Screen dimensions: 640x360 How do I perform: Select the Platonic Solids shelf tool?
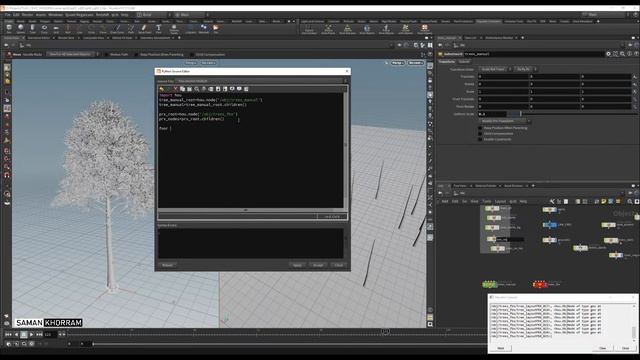(x=174, y=29)
